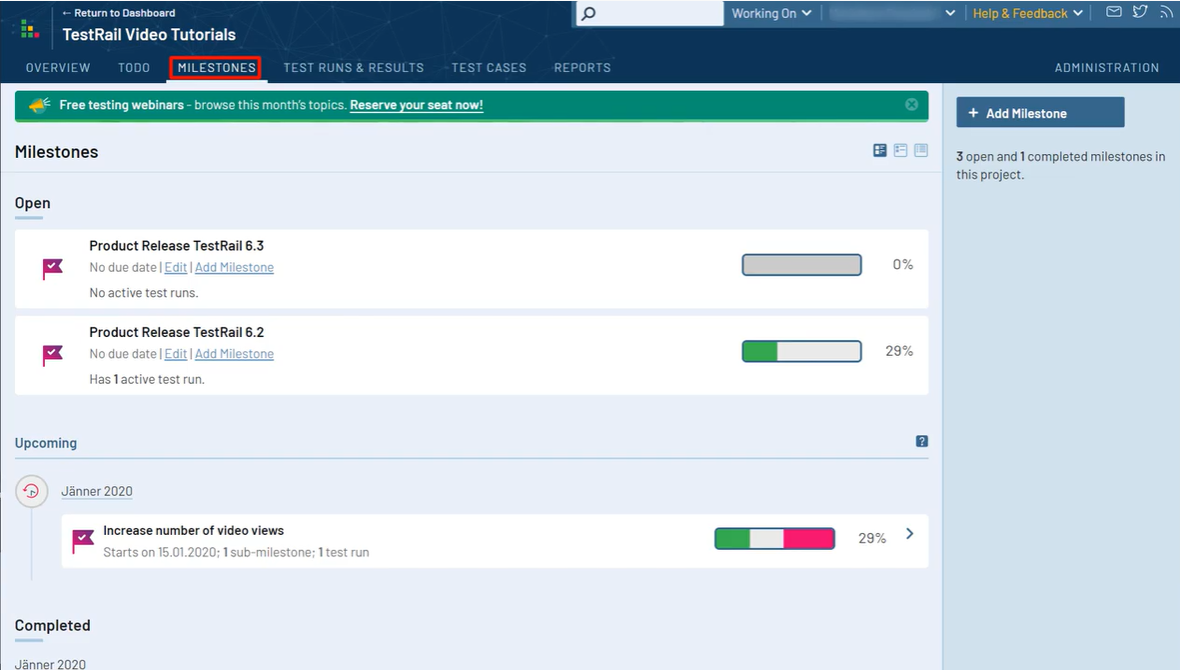This screenshot has width=1180, height=670.
Task: Open the Working On dropdown
Action: coord(771,13)
